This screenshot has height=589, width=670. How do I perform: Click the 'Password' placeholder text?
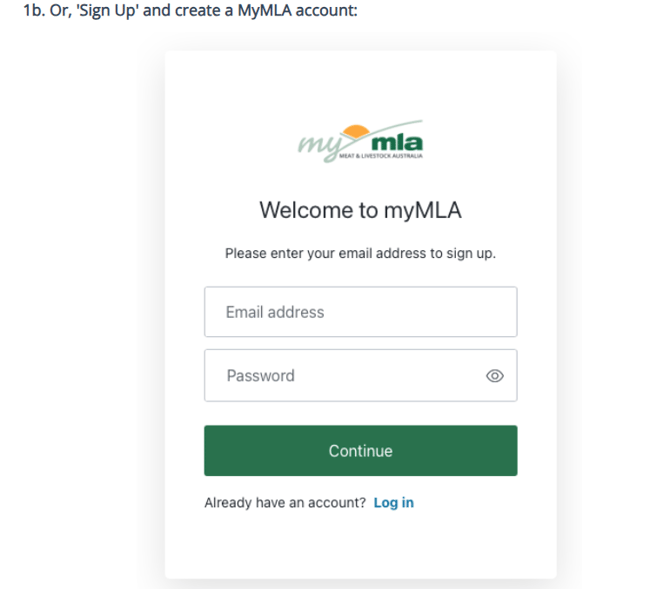[260, 376]
